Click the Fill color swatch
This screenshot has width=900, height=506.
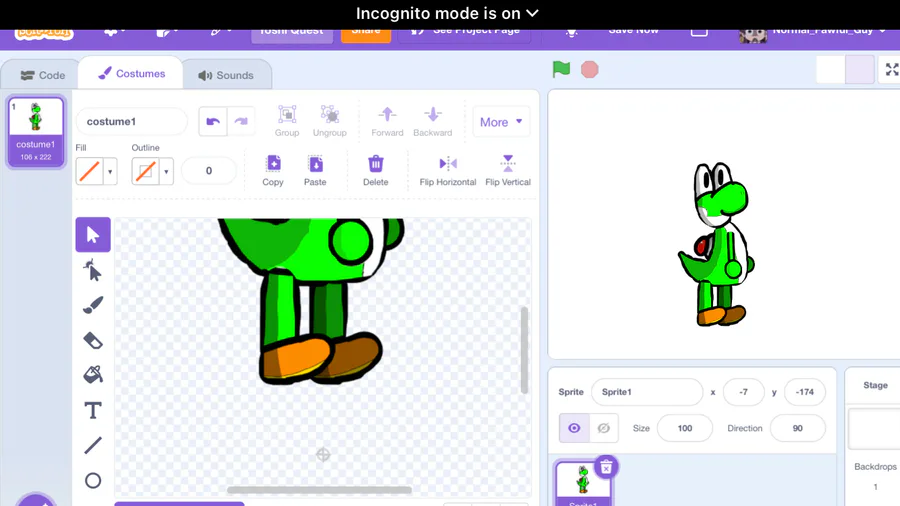pyautogui.click(x=90, y=171)
